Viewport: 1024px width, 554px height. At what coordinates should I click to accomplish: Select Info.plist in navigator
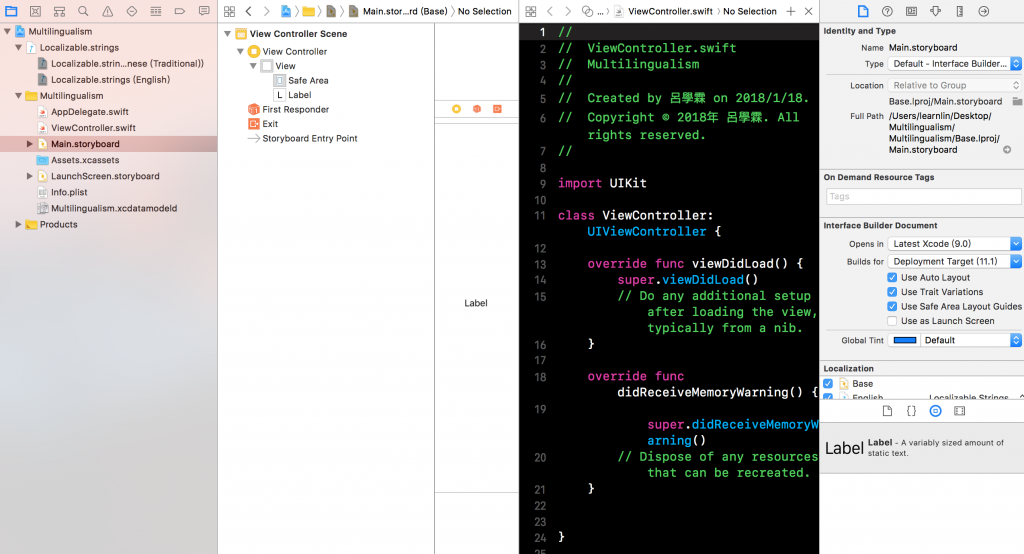[69, 192]
